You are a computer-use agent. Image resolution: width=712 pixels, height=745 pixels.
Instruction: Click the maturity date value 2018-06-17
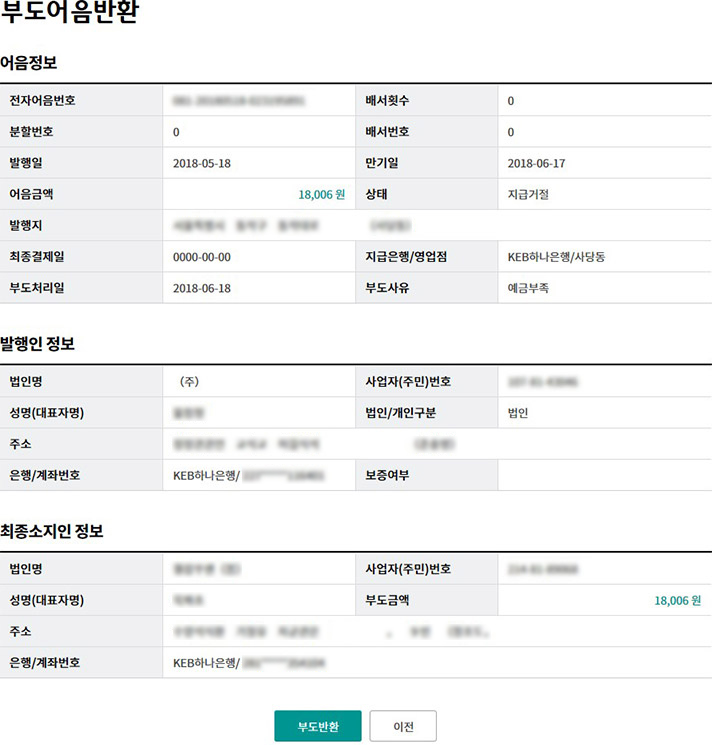coord(537,163)
